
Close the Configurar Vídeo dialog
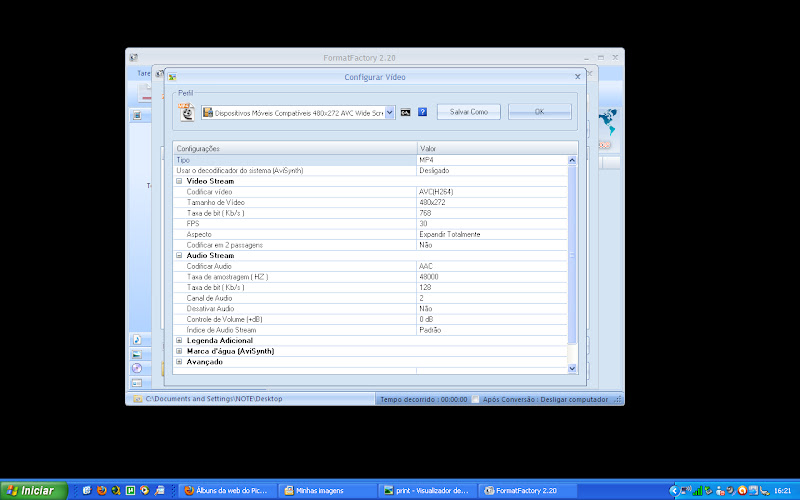578,77
